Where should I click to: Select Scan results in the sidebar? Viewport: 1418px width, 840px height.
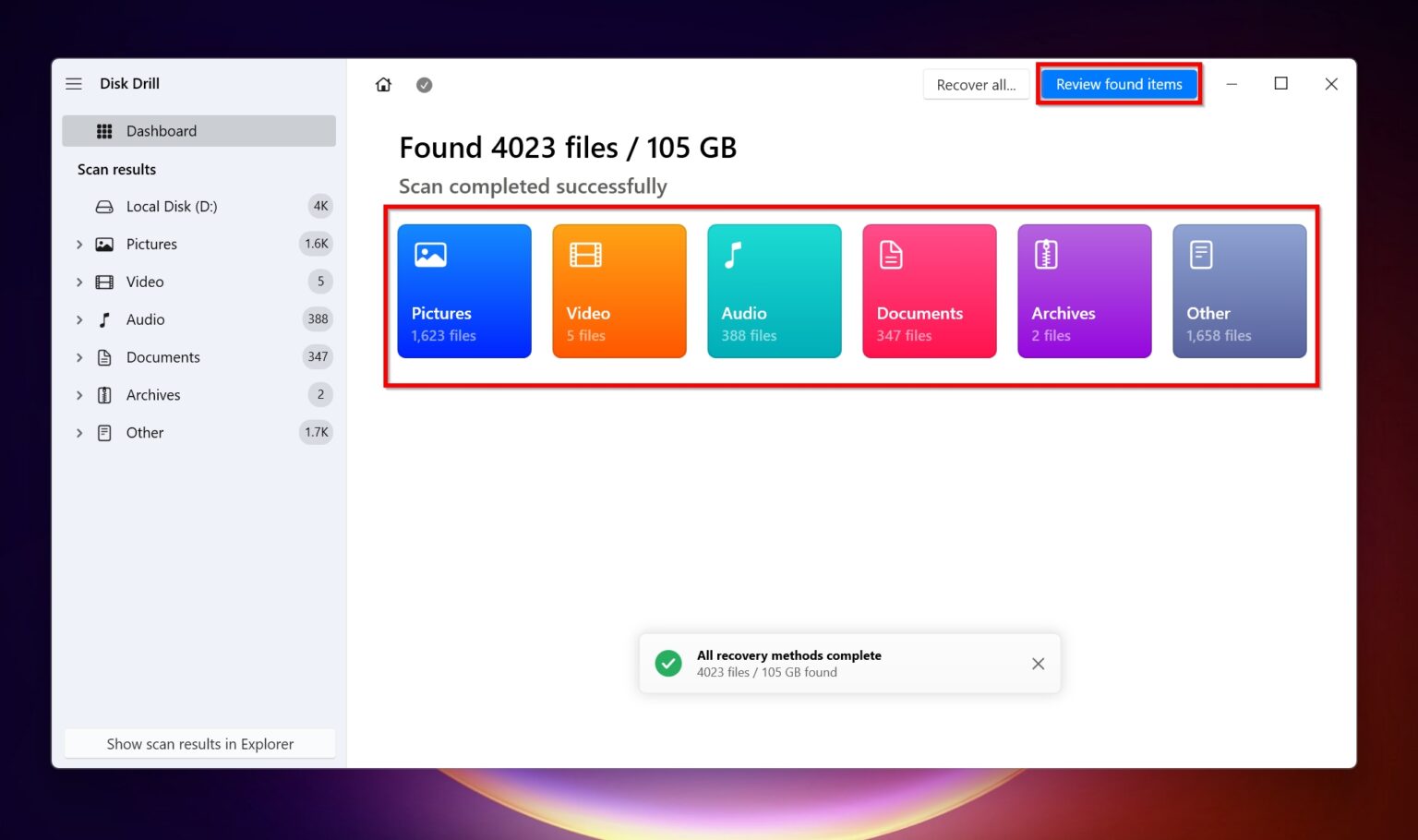pyautogui.click(x=116, y=169)
